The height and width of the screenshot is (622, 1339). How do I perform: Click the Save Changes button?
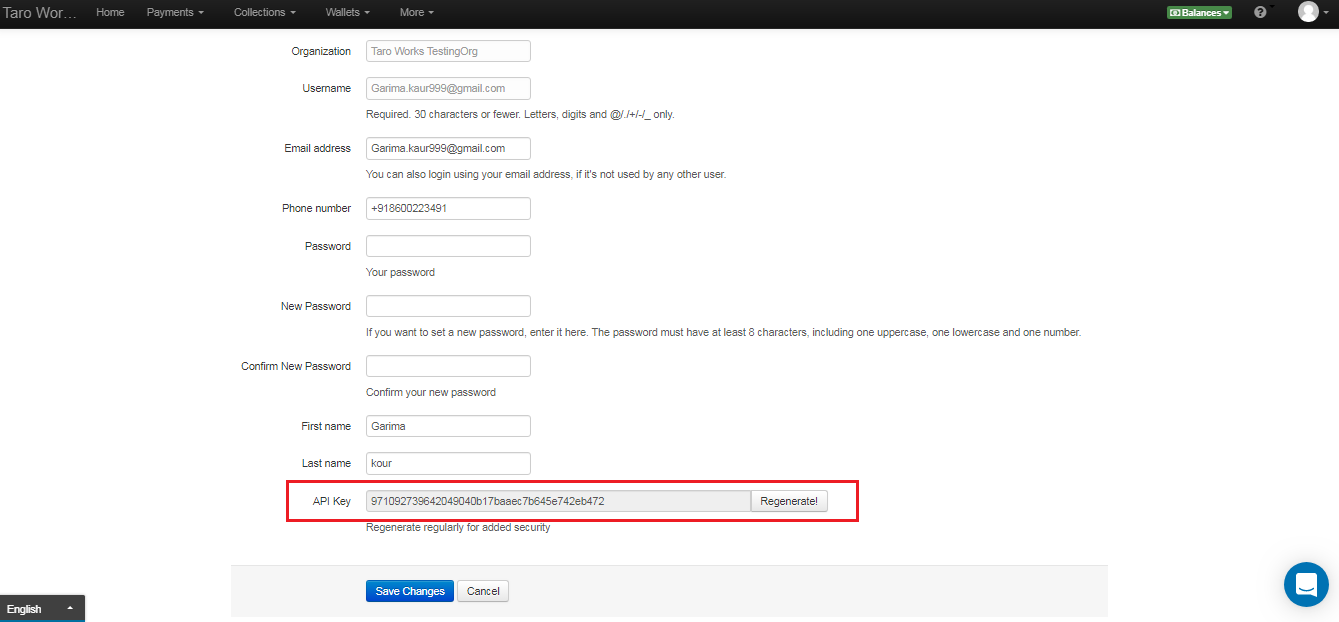[410, 591]
